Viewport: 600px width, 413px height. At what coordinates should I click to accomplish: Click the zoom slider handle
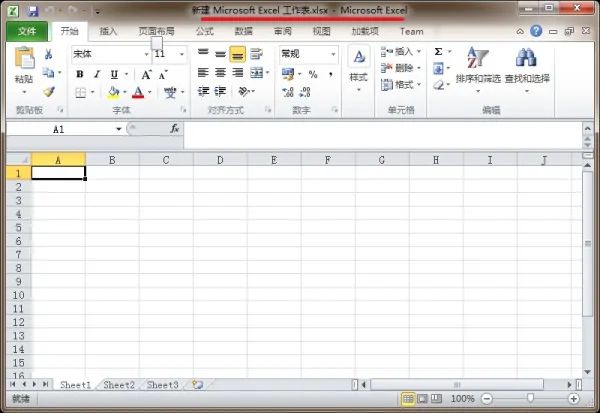click(x=530, y=399)
